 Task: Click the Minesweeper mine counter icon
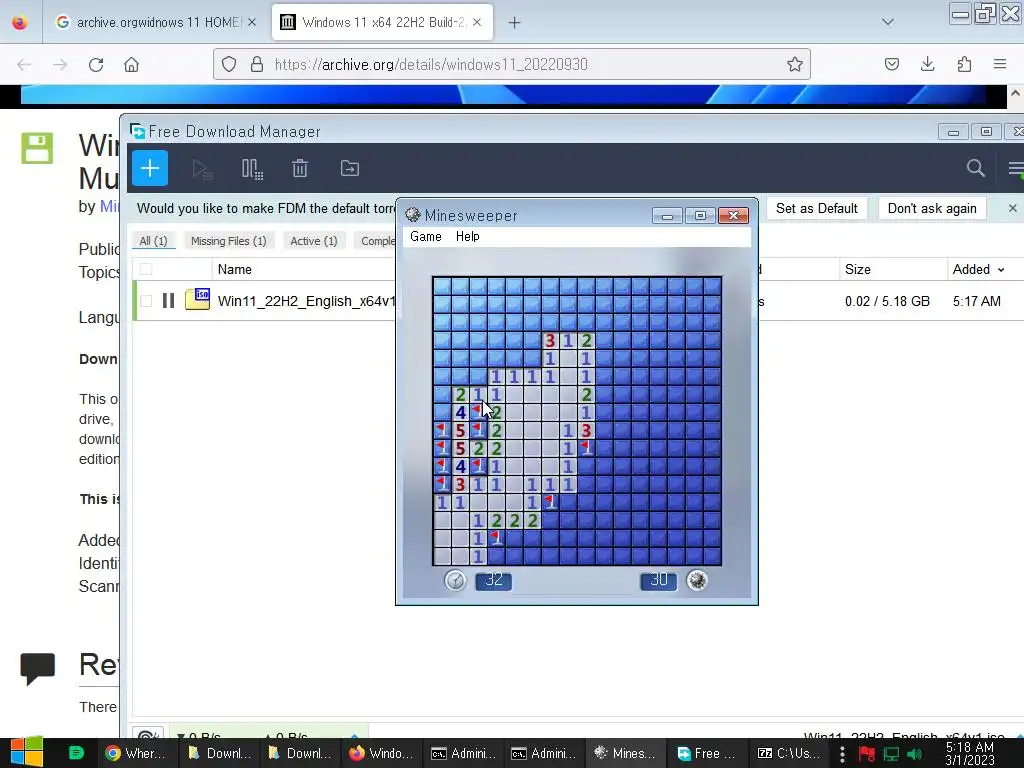(x=697, y=580)
